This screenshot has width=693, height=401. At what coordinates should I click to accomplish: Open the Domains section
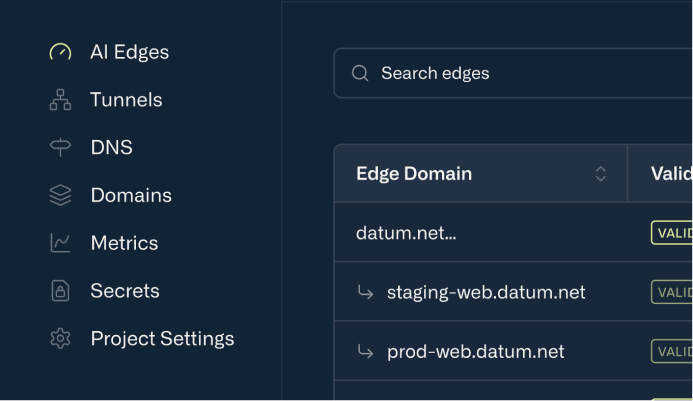tap(131, 195)
